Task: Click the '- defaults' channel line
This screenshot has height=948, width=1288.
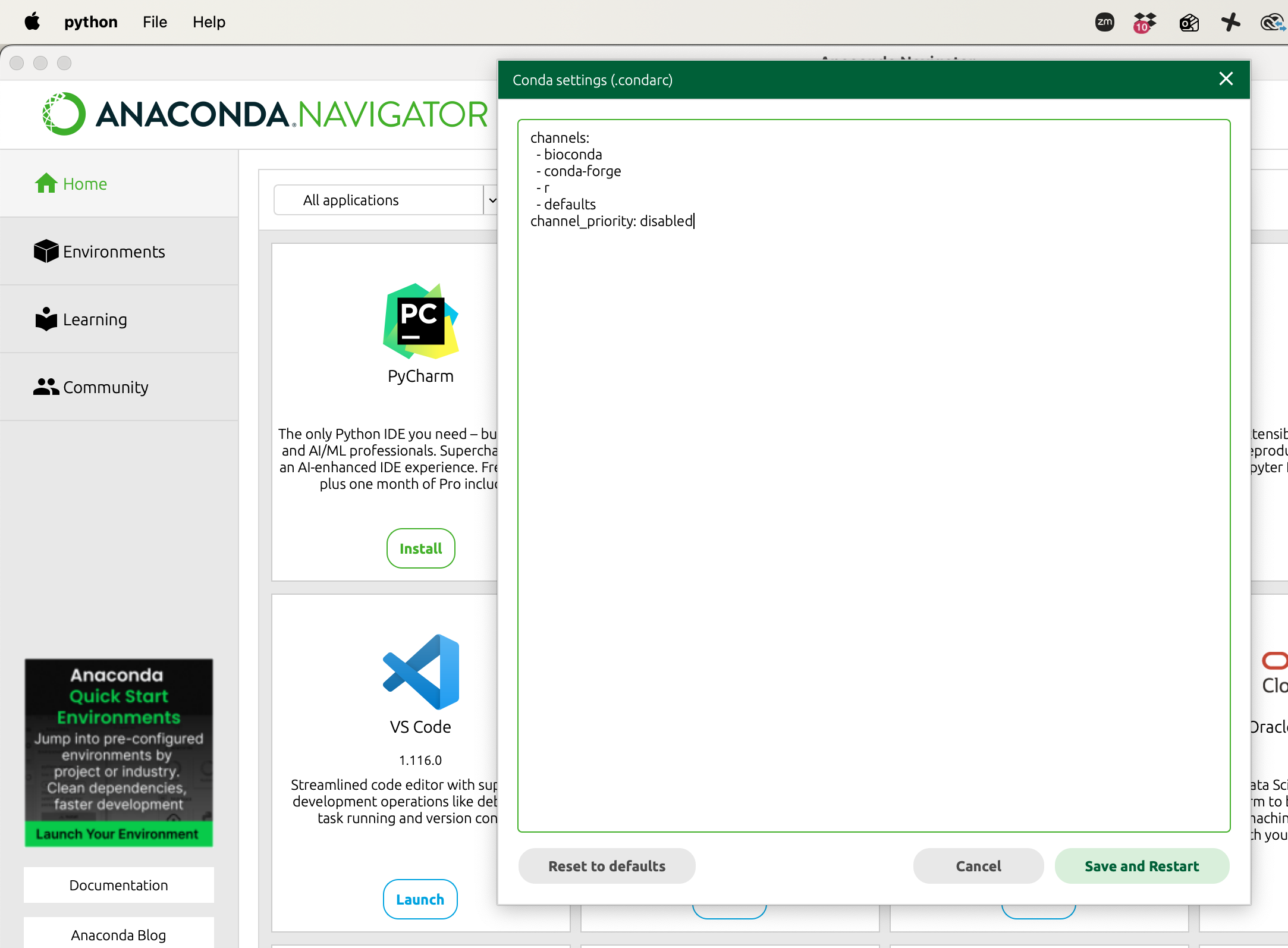Action: tap(566, 205)
